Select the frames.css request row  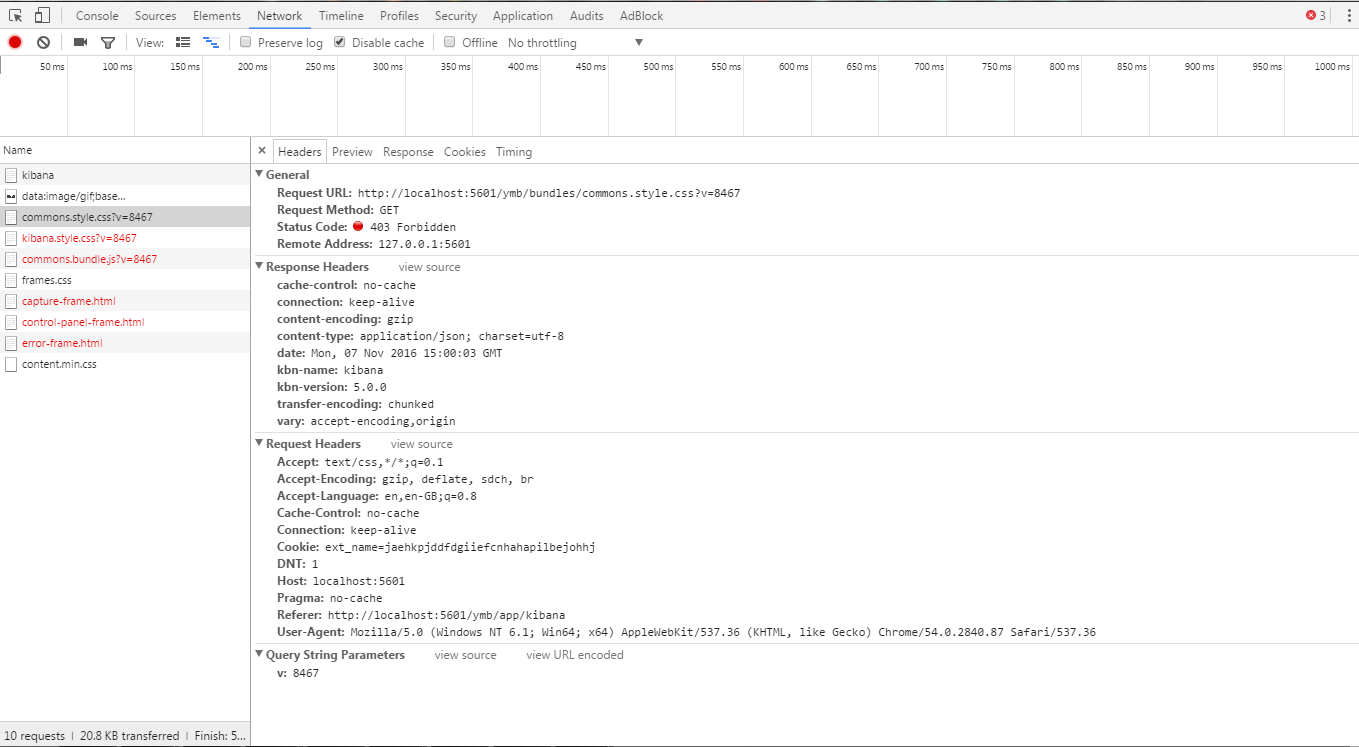coord(125,280)
